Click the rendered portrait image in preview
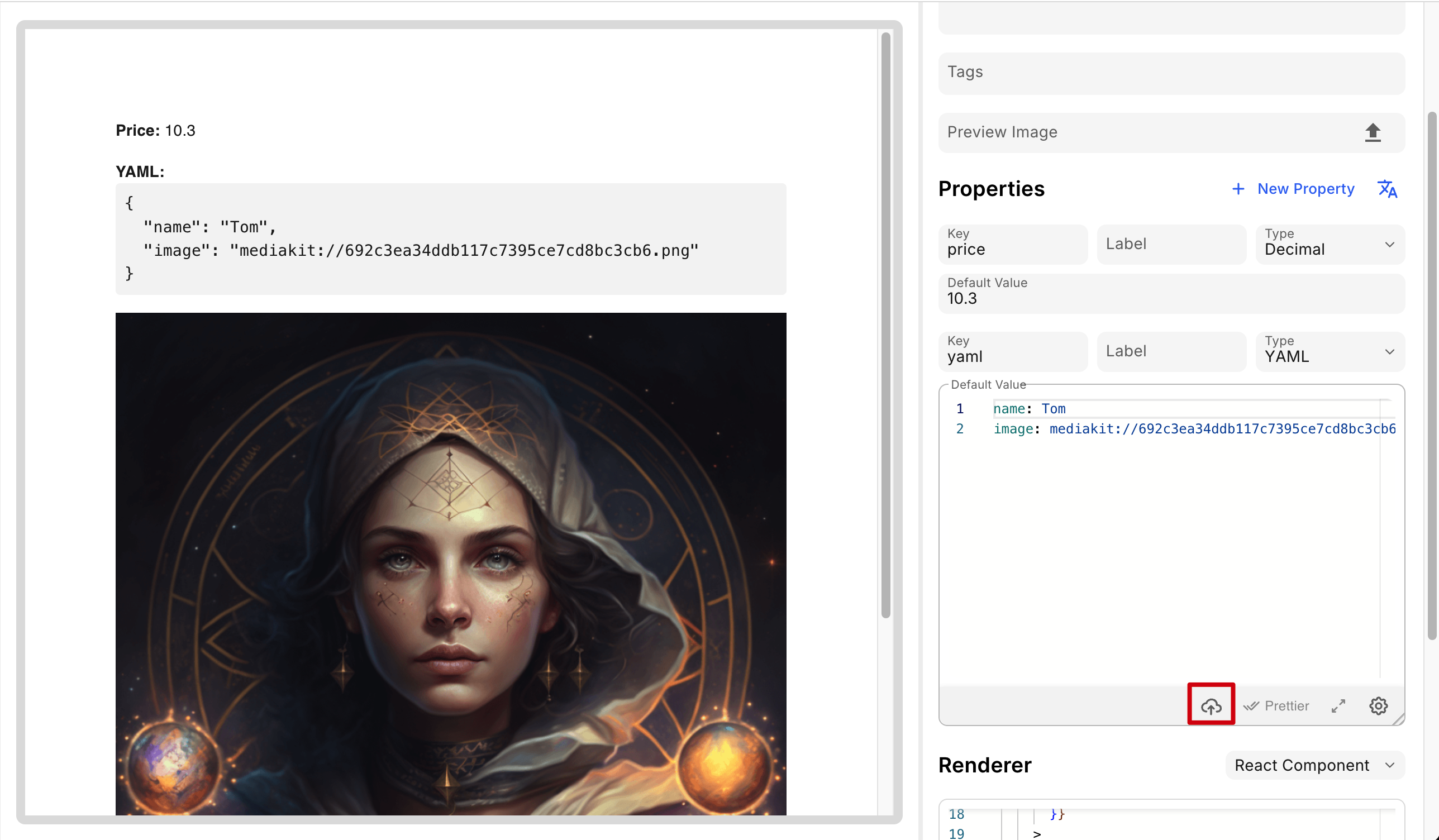This screenshot has width=1439, height=840. 451,563
